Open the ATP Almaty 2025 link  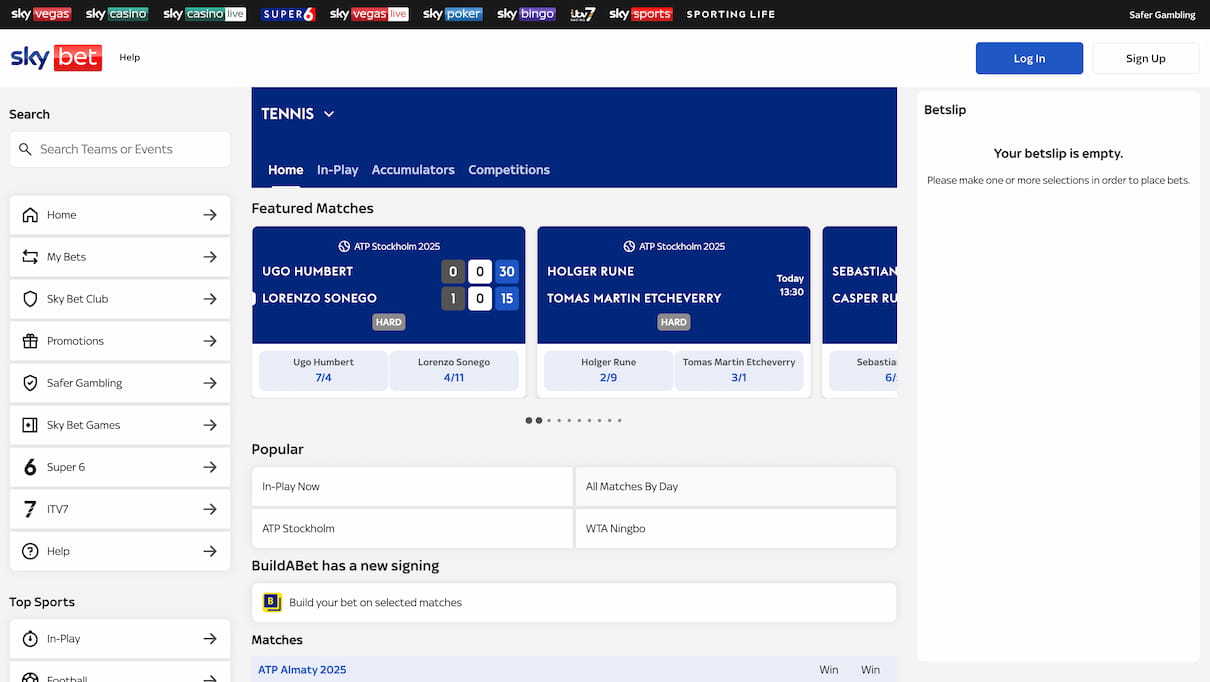[x=302, y=669]
